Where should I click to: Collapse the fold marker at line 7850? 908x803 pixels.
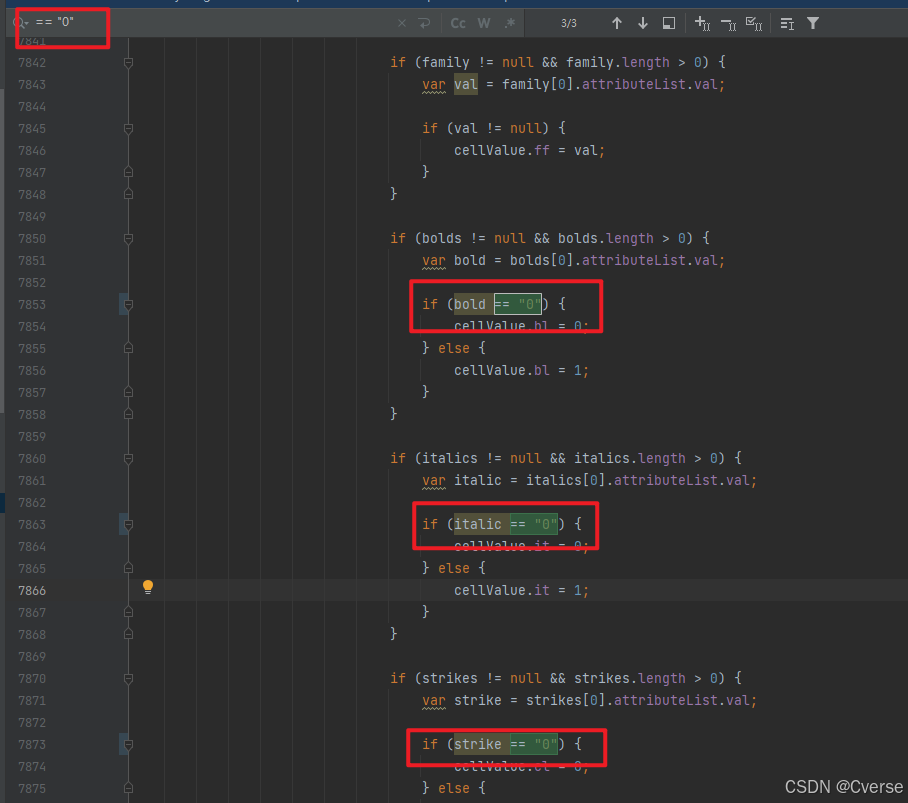point(129,239)
